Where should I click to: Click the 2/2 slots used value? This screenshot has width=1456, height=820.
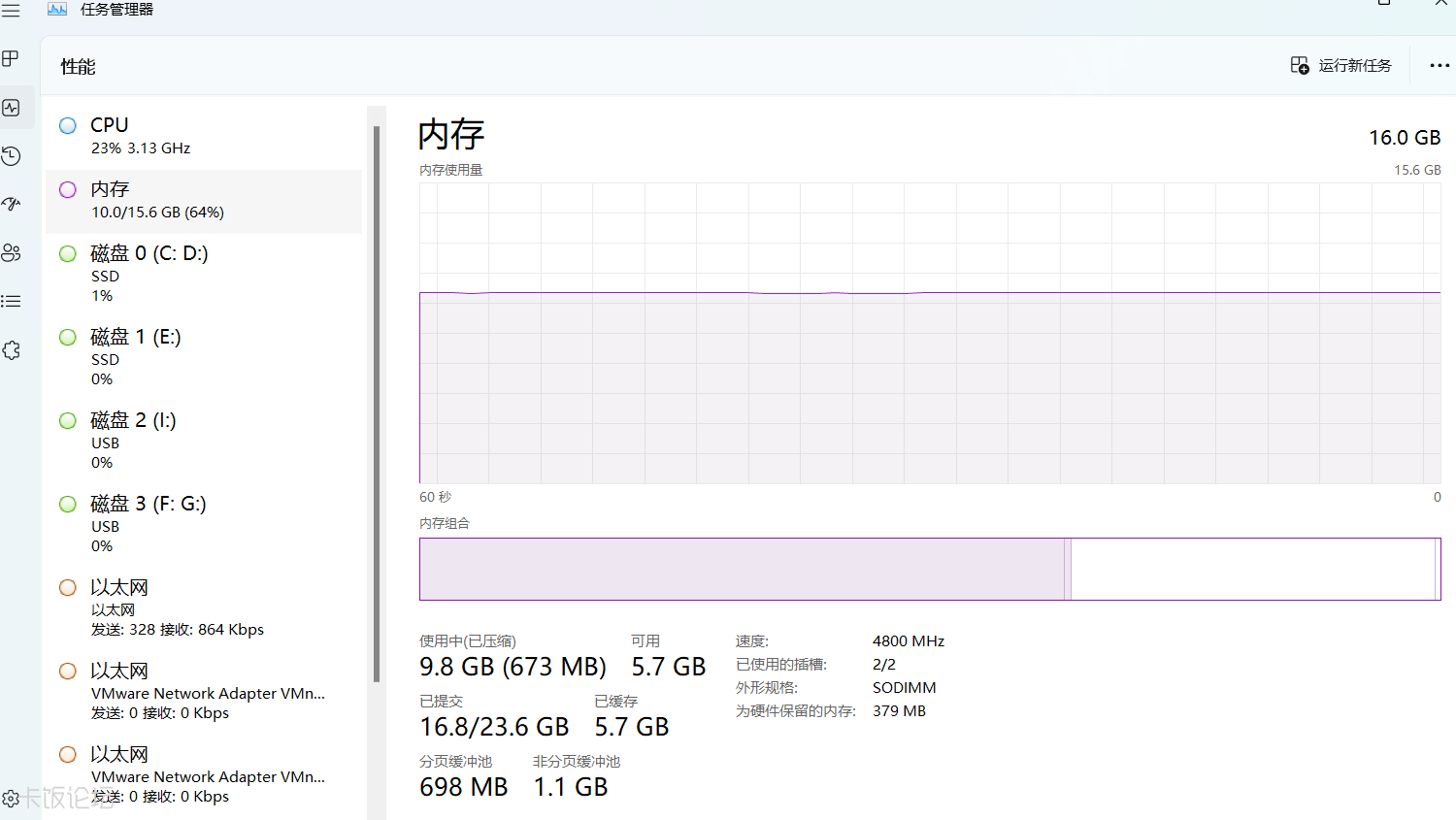point(883,665)
